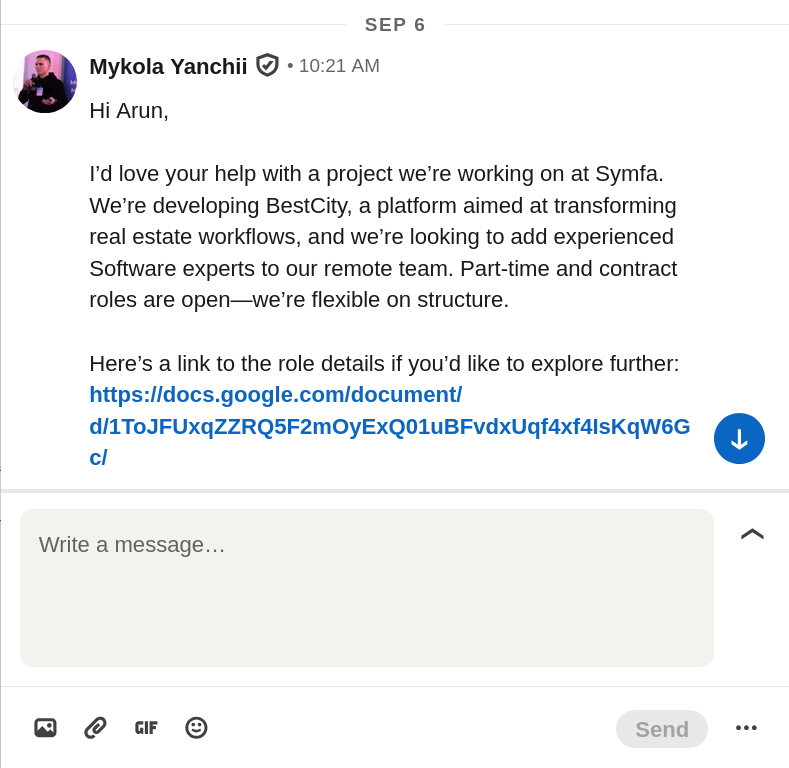Click the 10:21 AM timestamp
Image resolution: width=789 pixels, height=768 pixels.
point(339,66)
